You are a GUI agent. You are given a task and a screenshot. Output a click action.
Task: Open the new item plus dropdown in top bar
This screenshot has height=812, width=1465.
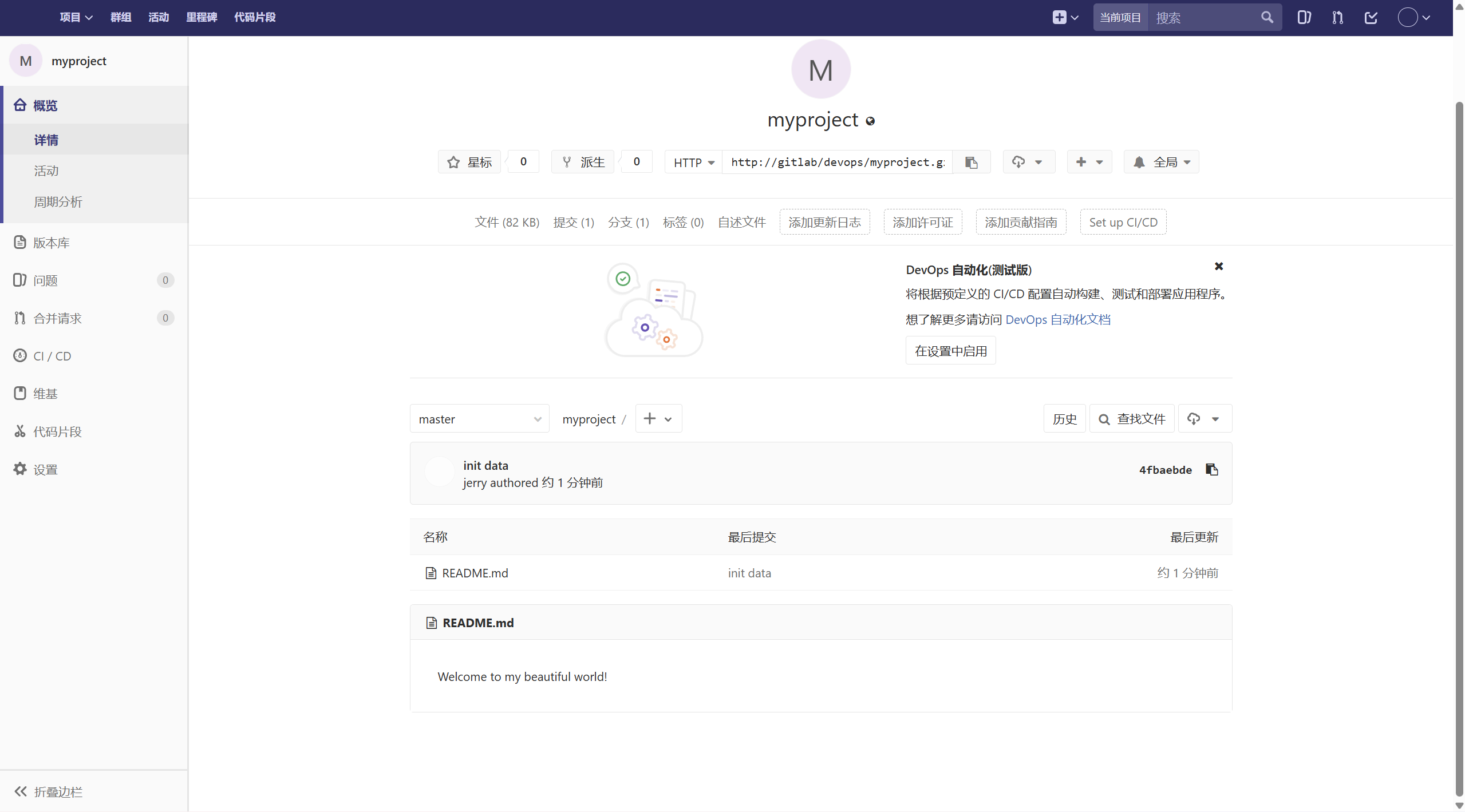click(1065, 17)
